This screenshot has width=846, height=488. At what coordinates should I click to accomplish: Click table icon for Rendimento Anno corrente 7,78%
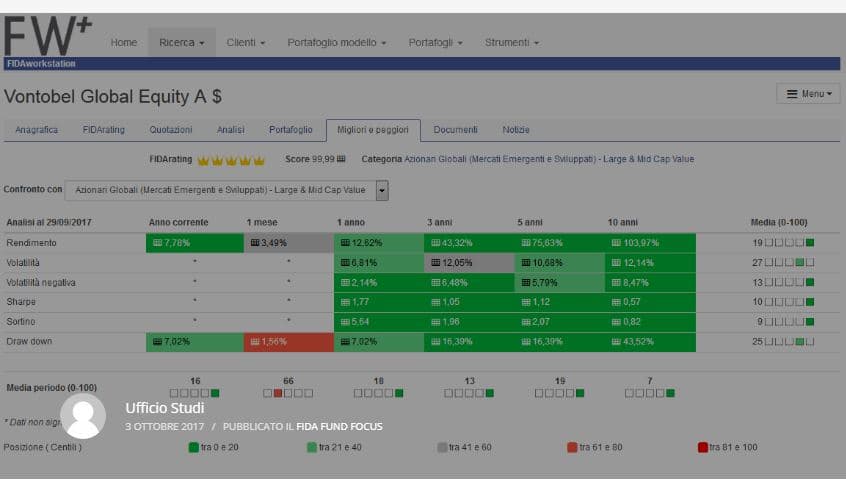[158, 243]
